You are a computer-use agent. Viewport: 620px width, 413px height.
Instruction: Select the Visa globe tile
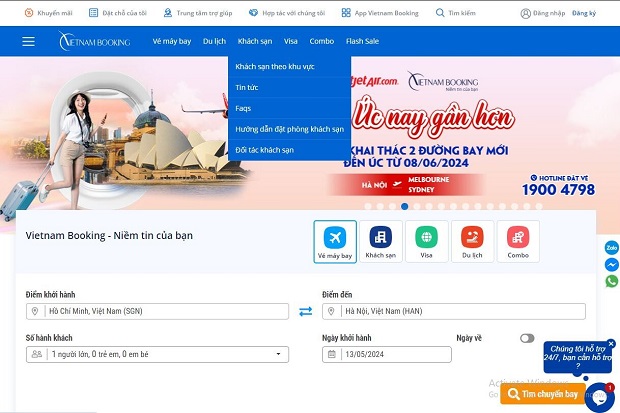click(426, 241)
